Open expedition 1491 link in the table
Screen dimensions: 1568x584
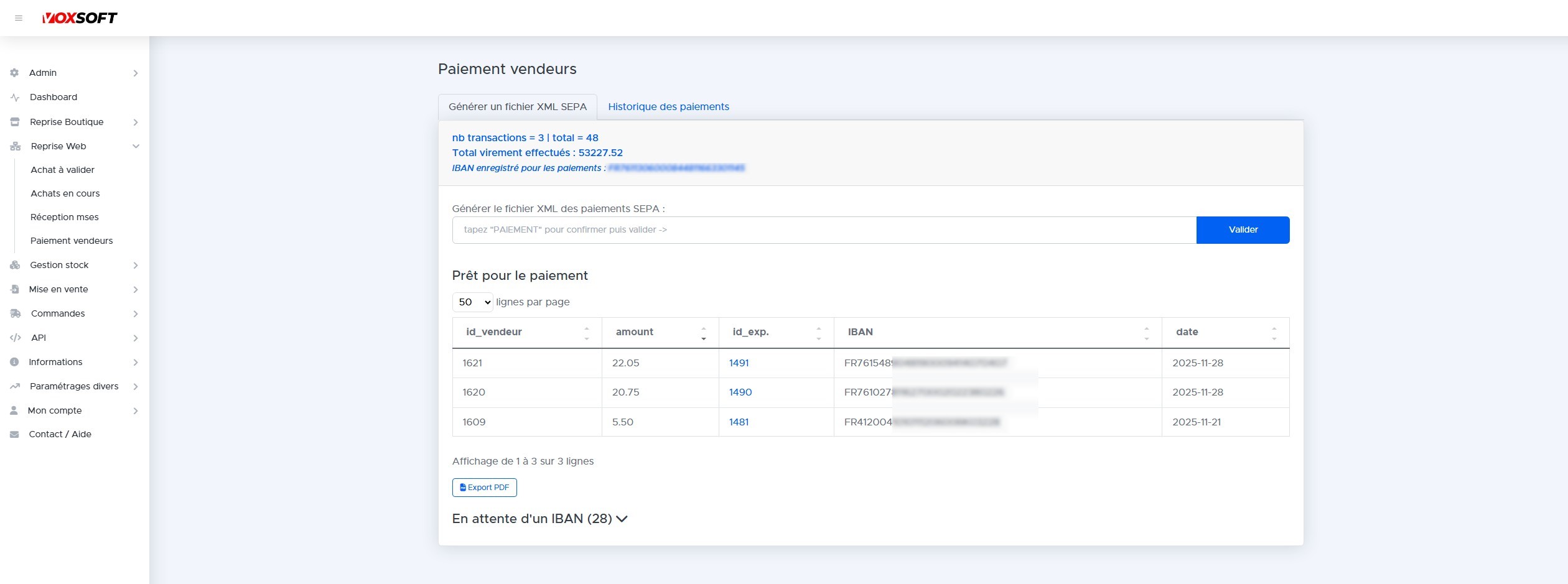pos(739,363)
